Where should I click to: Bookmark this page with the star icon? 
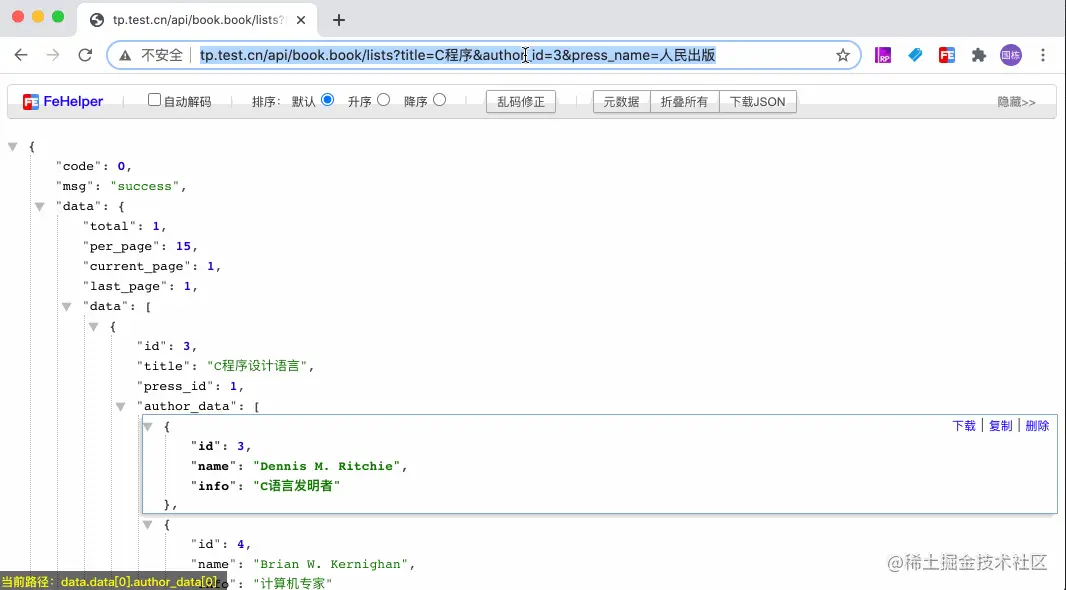coord(843,55)
